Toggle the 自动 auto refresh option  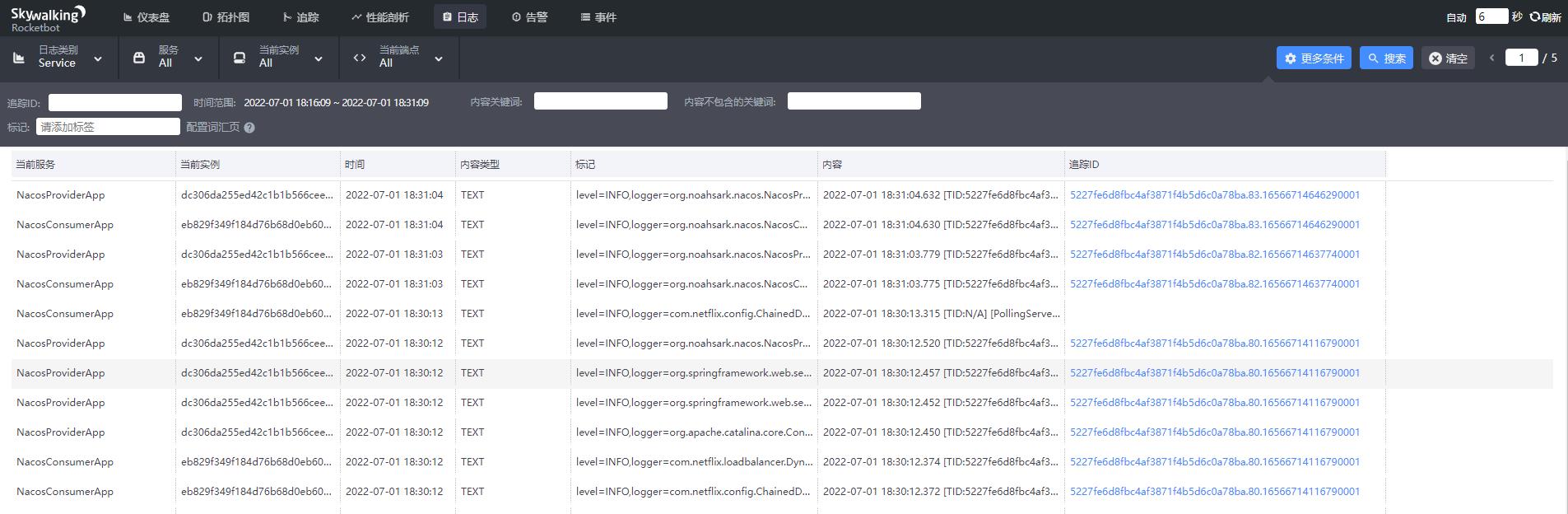tap(1456, 17)
